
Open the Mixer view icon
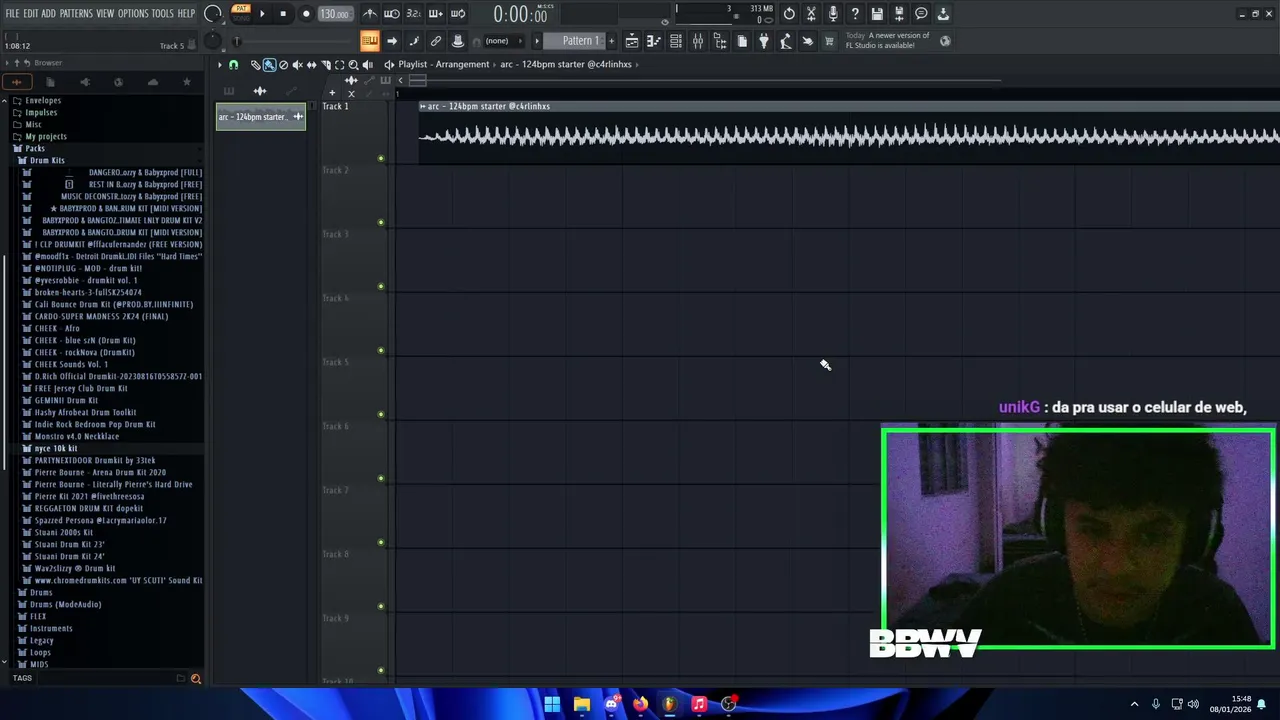(698, 41)
